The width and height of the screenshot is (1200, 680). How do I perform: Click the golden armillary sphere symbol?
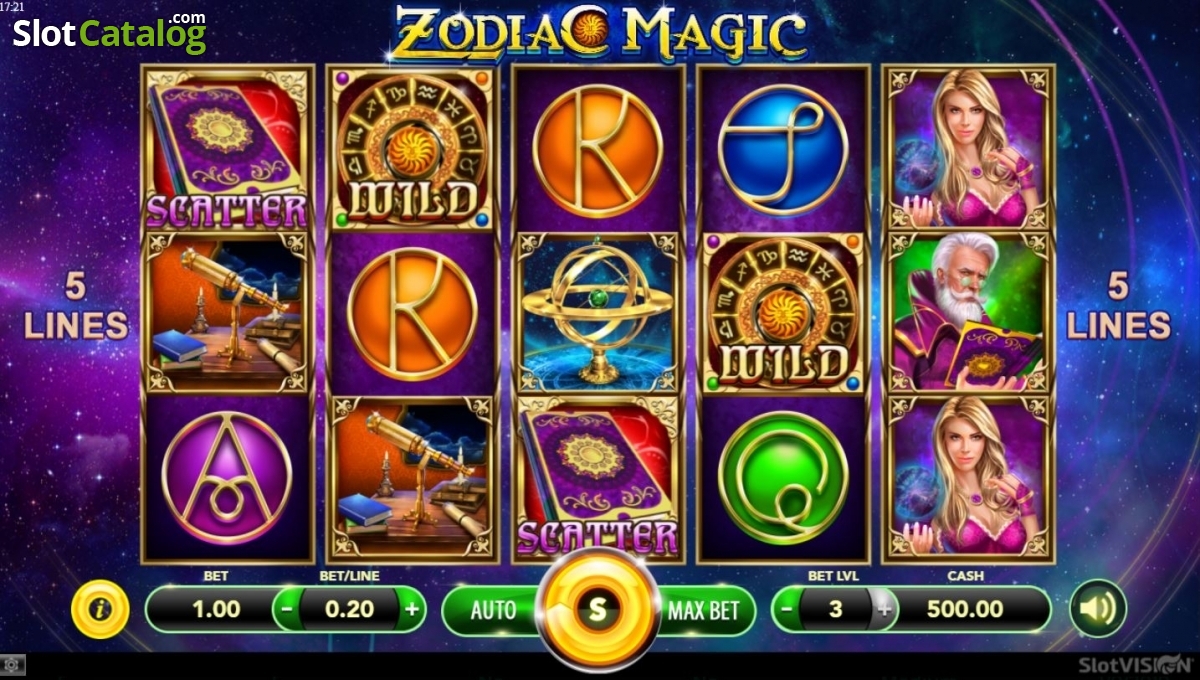(x=598, y=313)
